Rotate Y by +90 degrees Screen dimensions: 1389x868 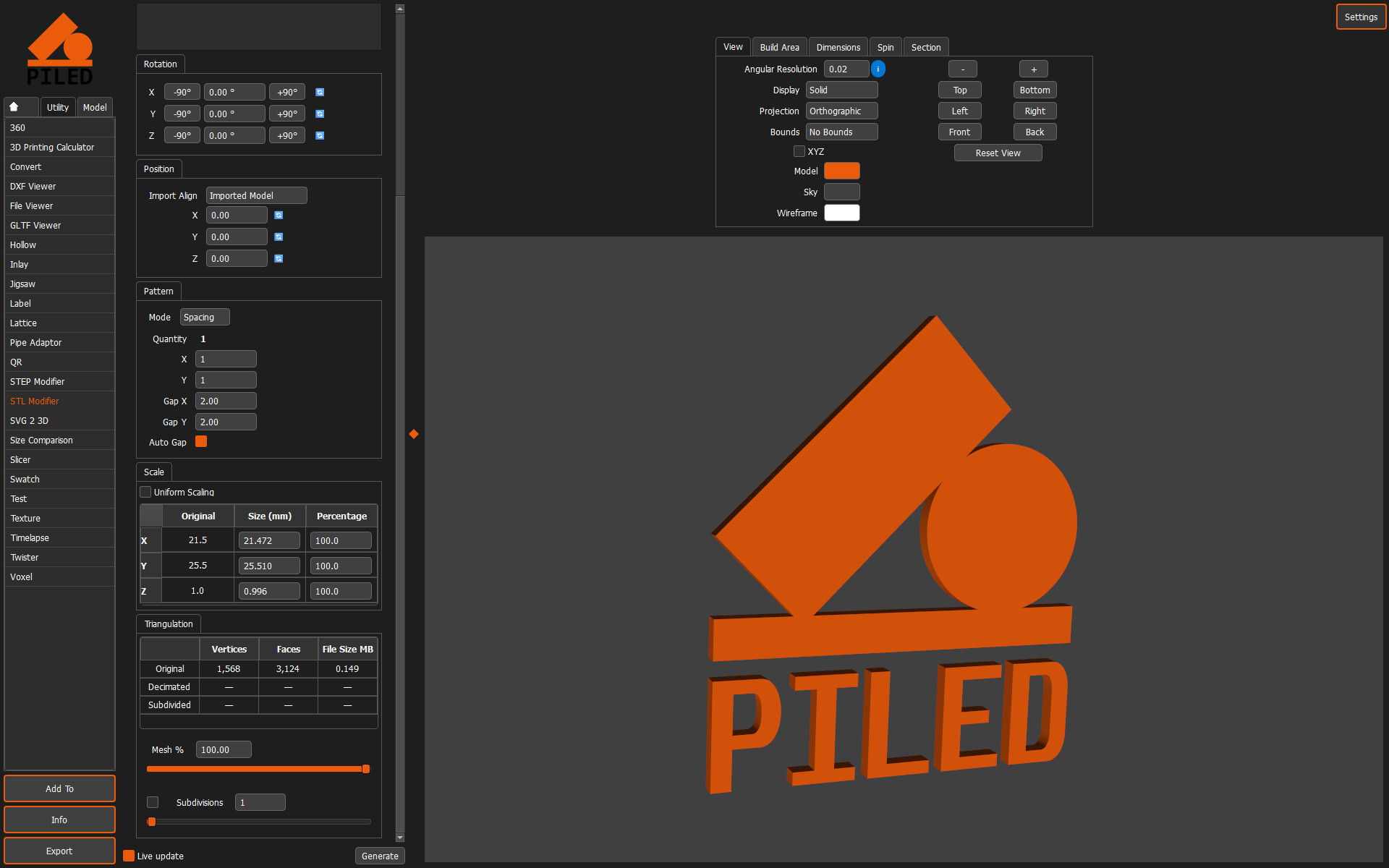pos(287,114)
